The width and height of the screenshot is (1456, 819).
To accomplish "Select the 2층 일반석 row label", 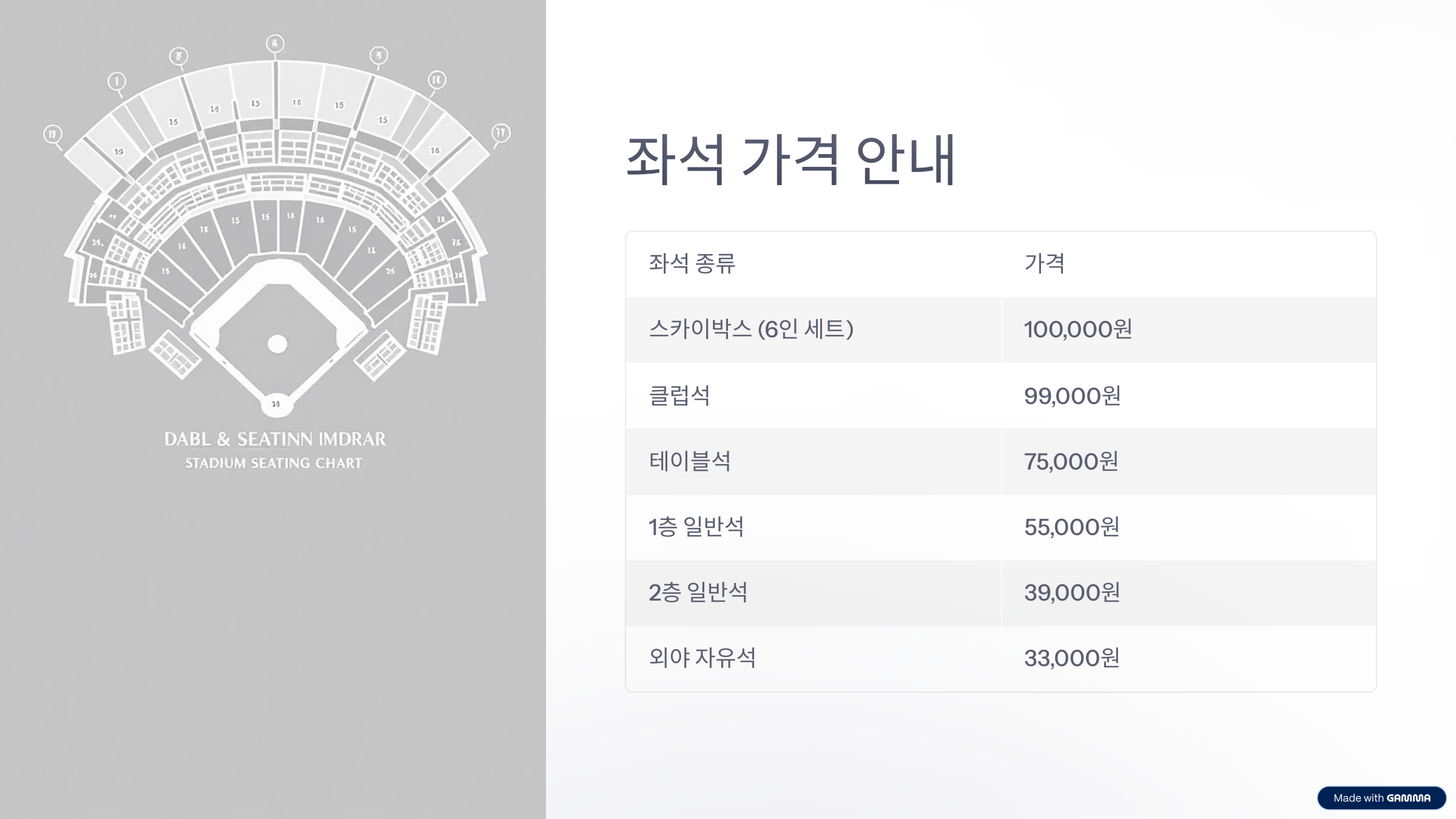I will click(x=698, y=592).
